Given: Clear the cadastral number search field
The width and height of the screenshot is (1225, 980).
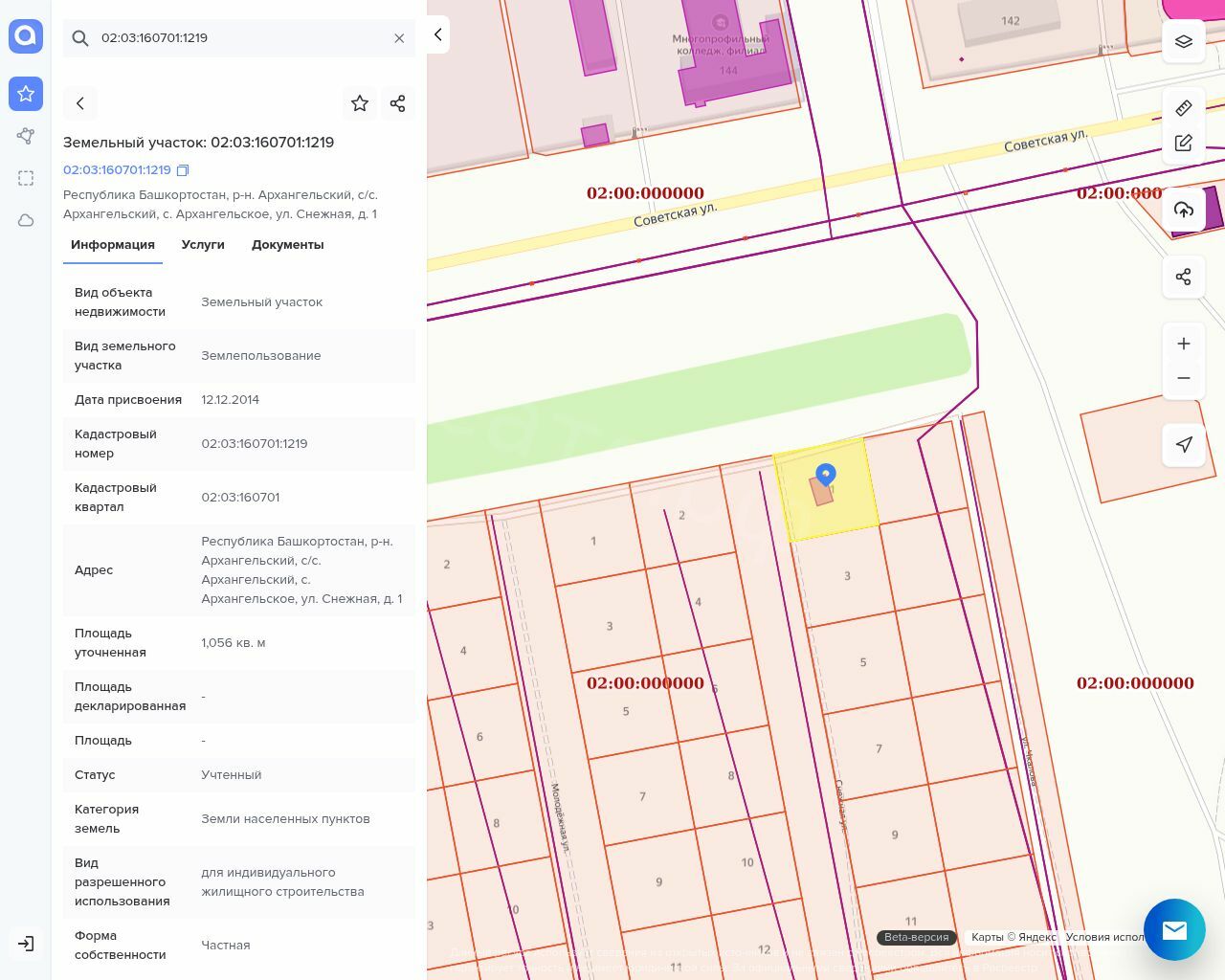Looking at the screenshot, I should pos(399,38).
